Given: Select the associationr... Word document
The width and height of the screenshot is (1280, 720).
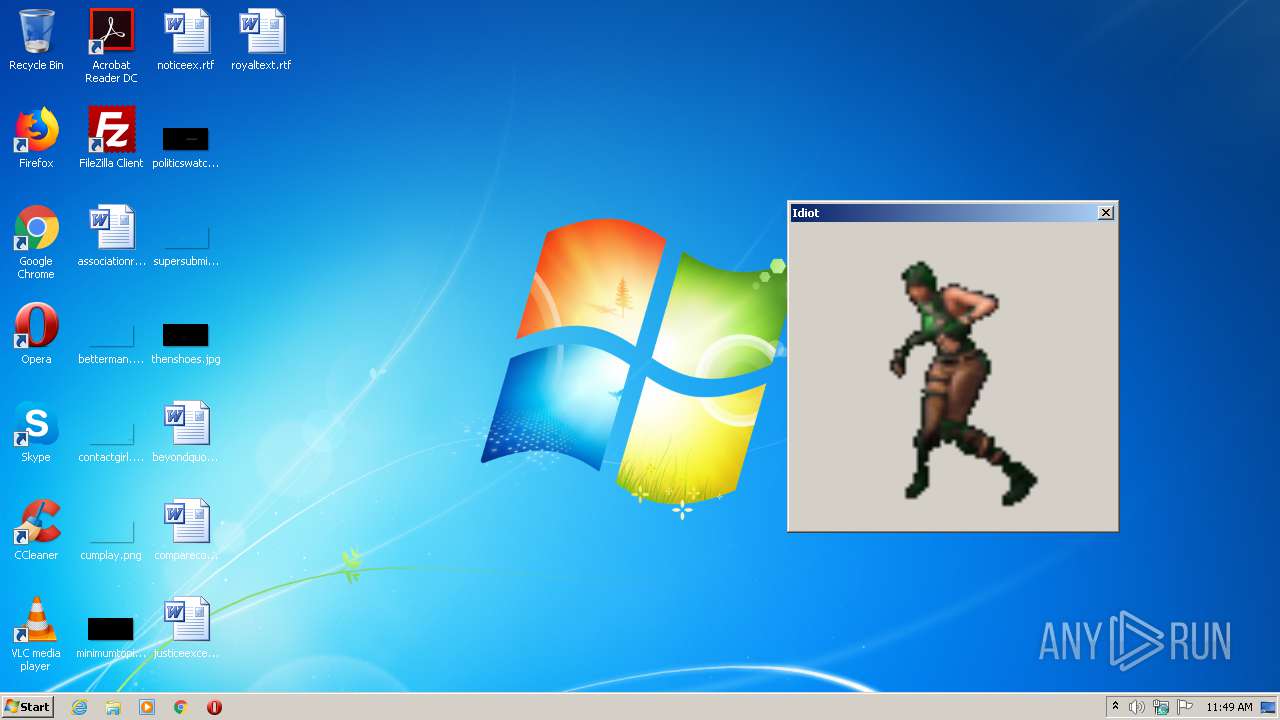Looking at the screenshot, I should (x=111, y=236).
